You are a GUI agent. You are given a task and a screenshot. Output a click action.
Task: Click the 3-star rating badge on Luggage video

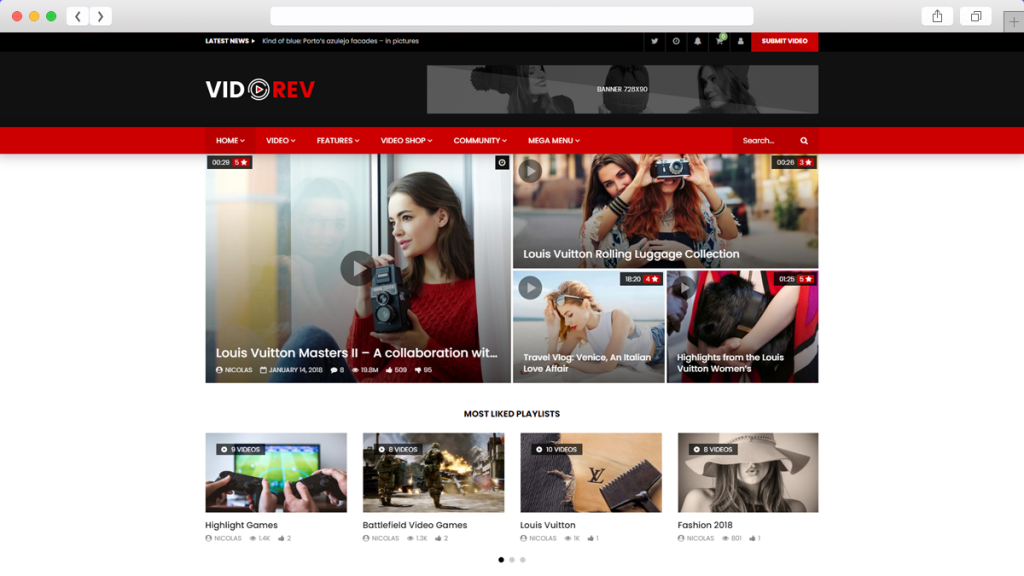805,163
